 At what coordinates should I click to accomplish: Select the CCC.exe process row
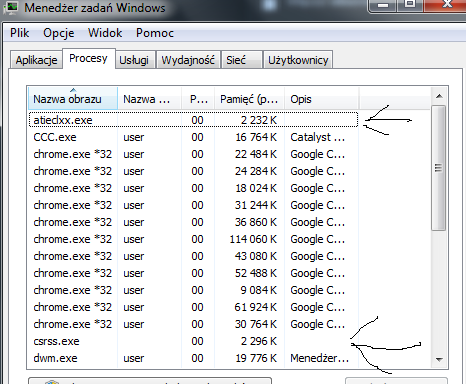point(193,137)
